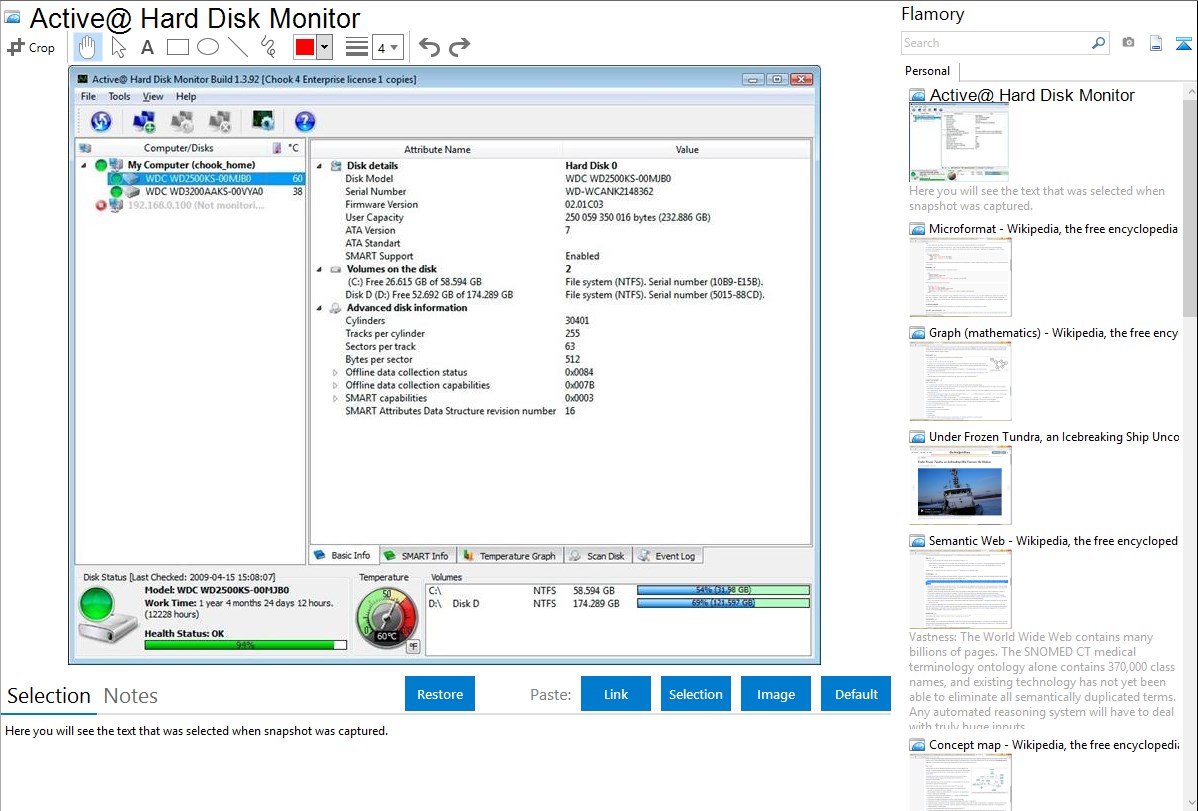Click the camera capture snapshot icon
The image size is (1198, 811).
1128,43
